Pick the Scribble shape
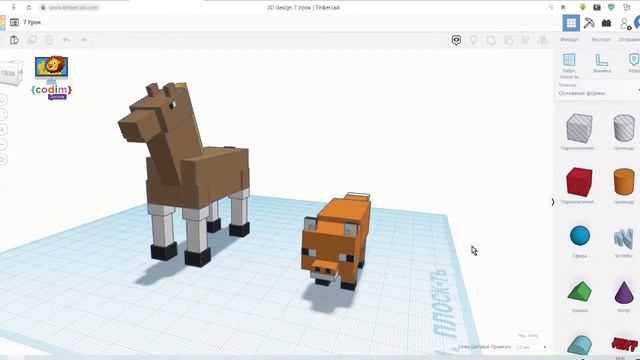The height and width of the screenshot is (360, 640). tap(623, 238)
